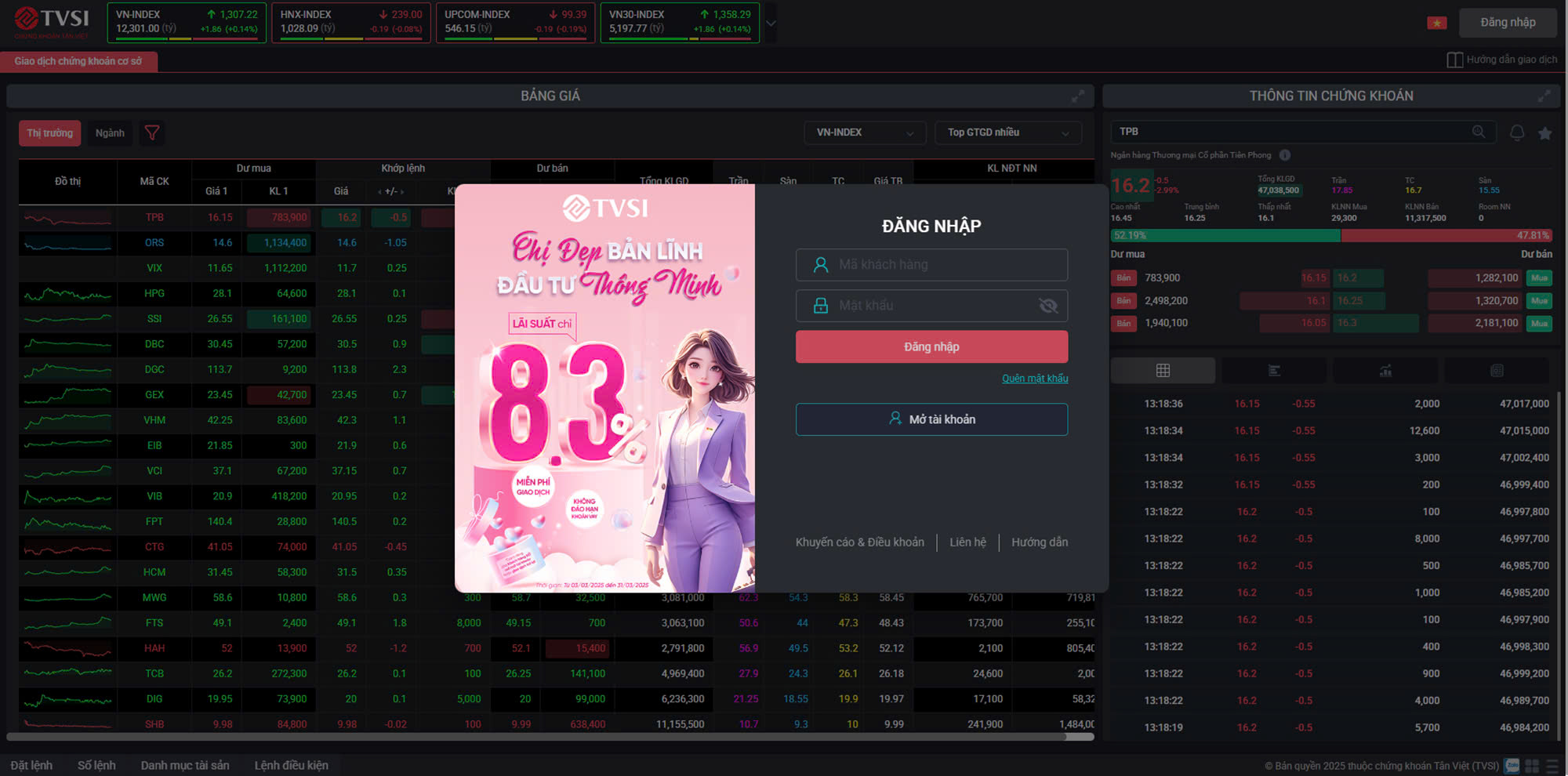Maximize the Bảng giá panel
The height and width of the screenshot is (776, 1568).
[x=1078, y=96]
